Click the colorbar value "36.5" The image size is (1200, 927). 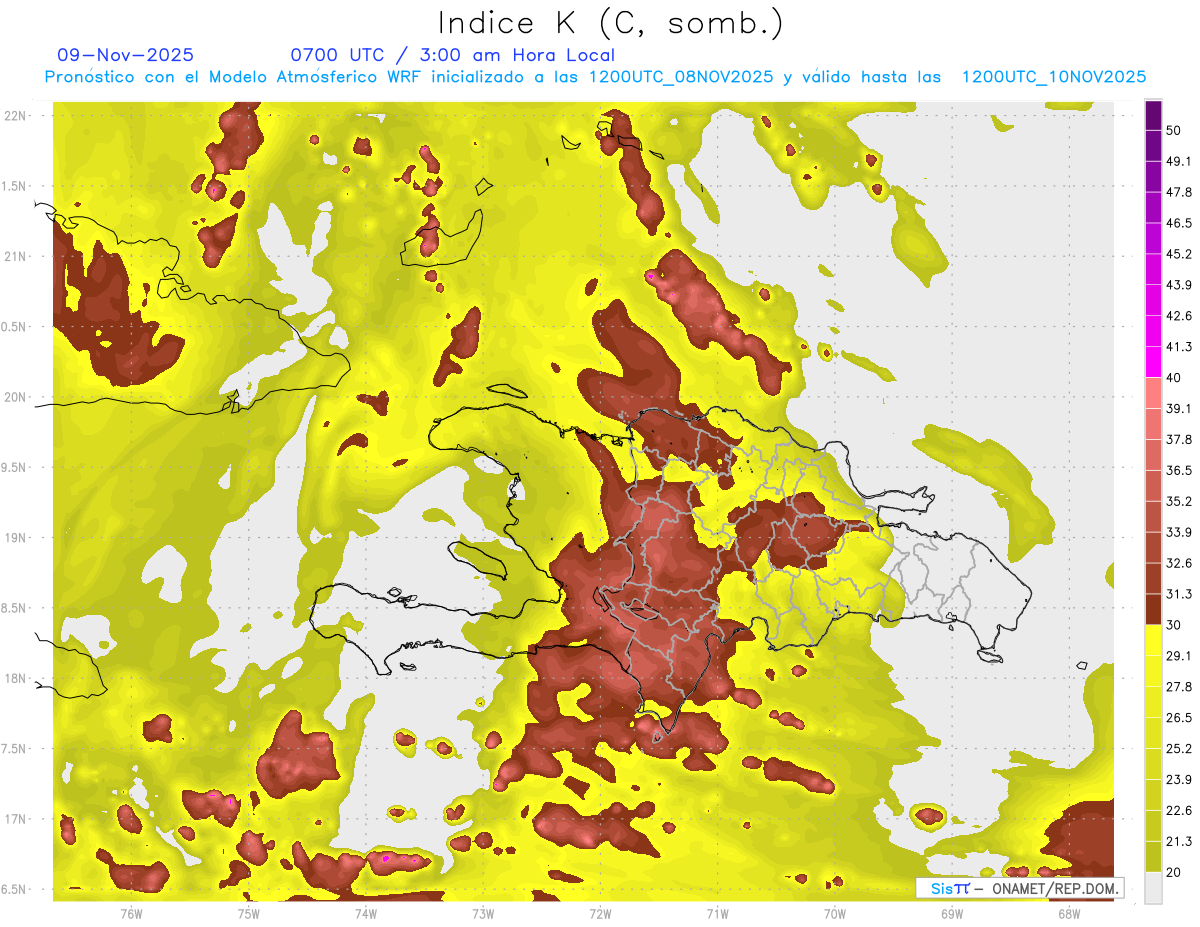tap(1179, 470)
